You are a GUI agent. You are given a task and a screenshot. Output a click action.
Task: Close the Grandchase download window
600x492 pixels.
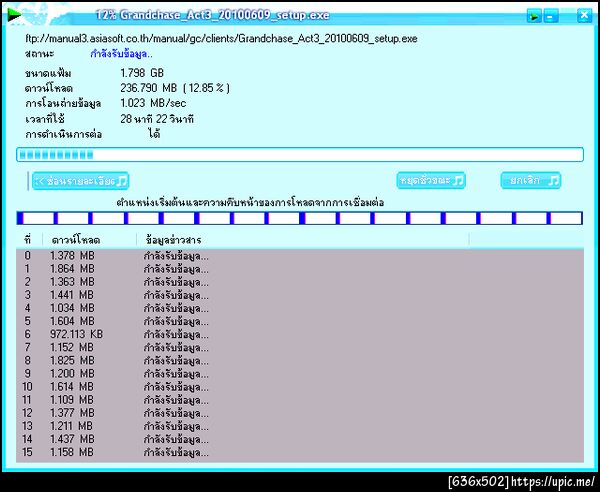click(584, 15)
